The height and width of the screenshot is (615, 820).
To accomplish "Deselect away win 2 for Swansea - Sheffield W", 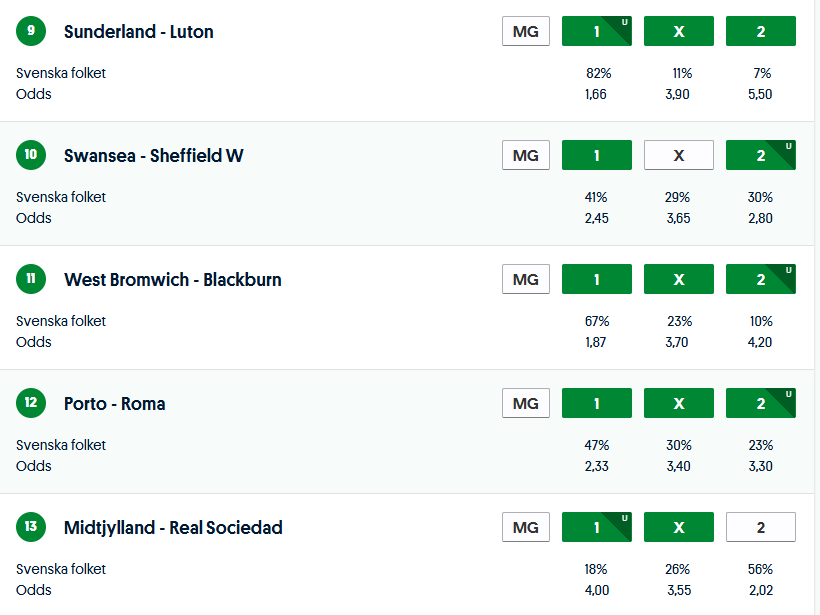I will coord(761,155).
